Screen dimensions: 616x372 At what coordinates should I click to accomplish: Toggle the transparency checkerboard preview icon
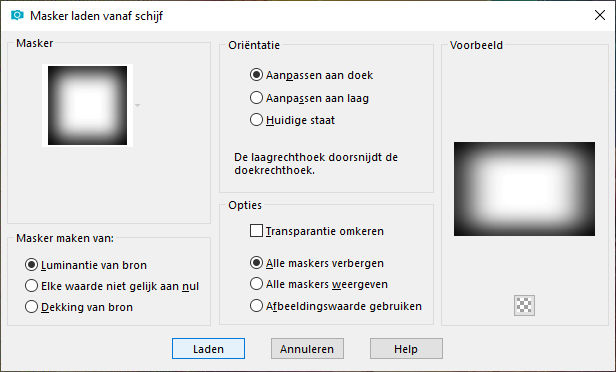(x=524, y=305)
